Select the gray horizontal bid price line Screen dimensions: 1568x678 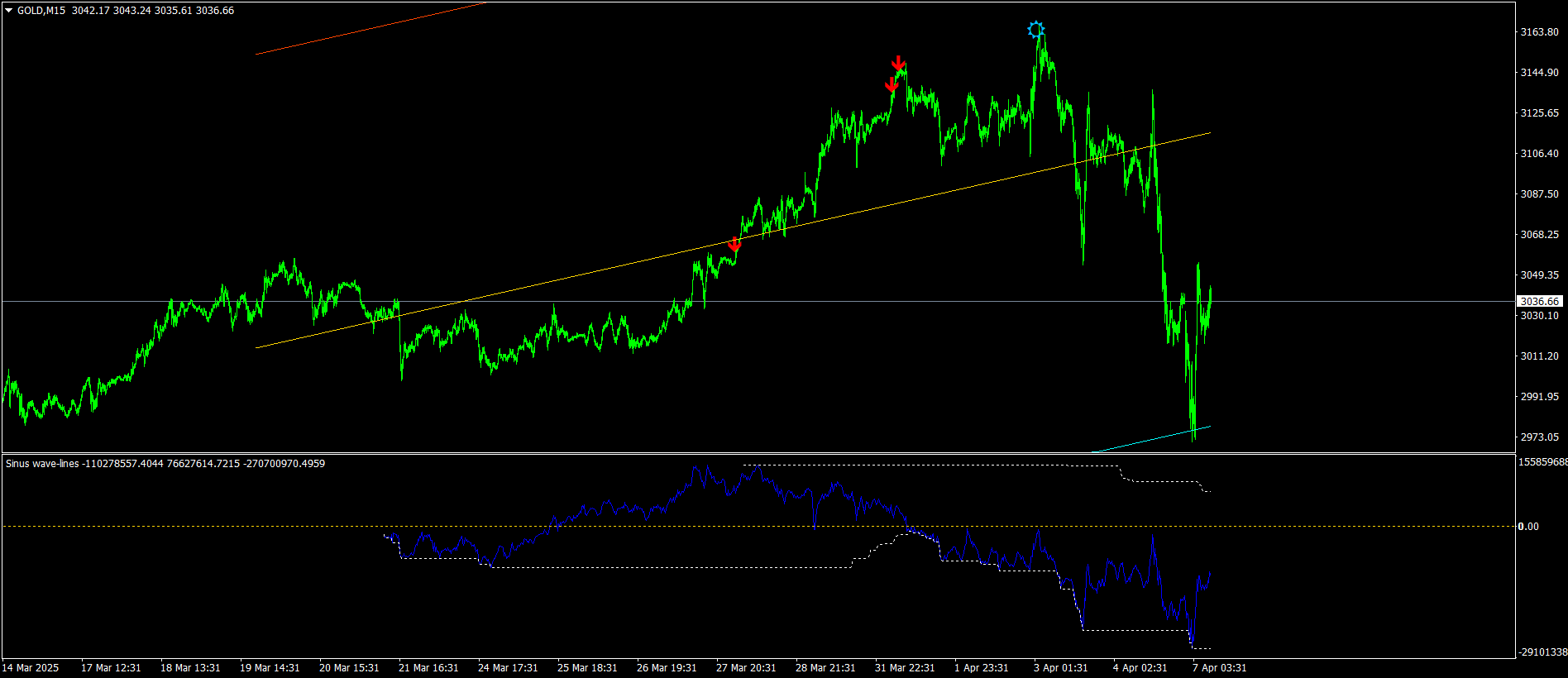click(x=758, y=302)
